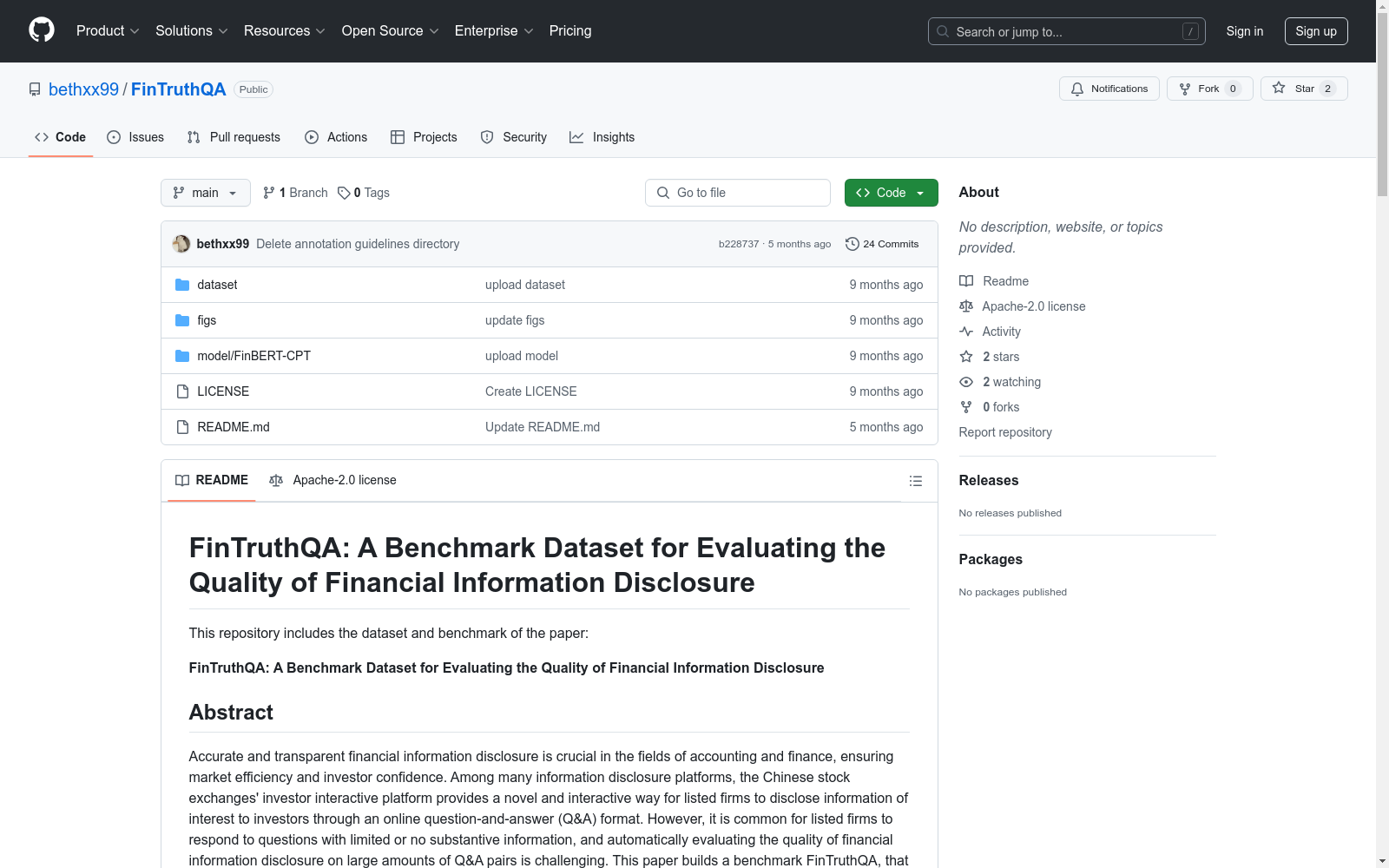
Task: Switch to the Projects tab
Action: click(x=424, y=137)
